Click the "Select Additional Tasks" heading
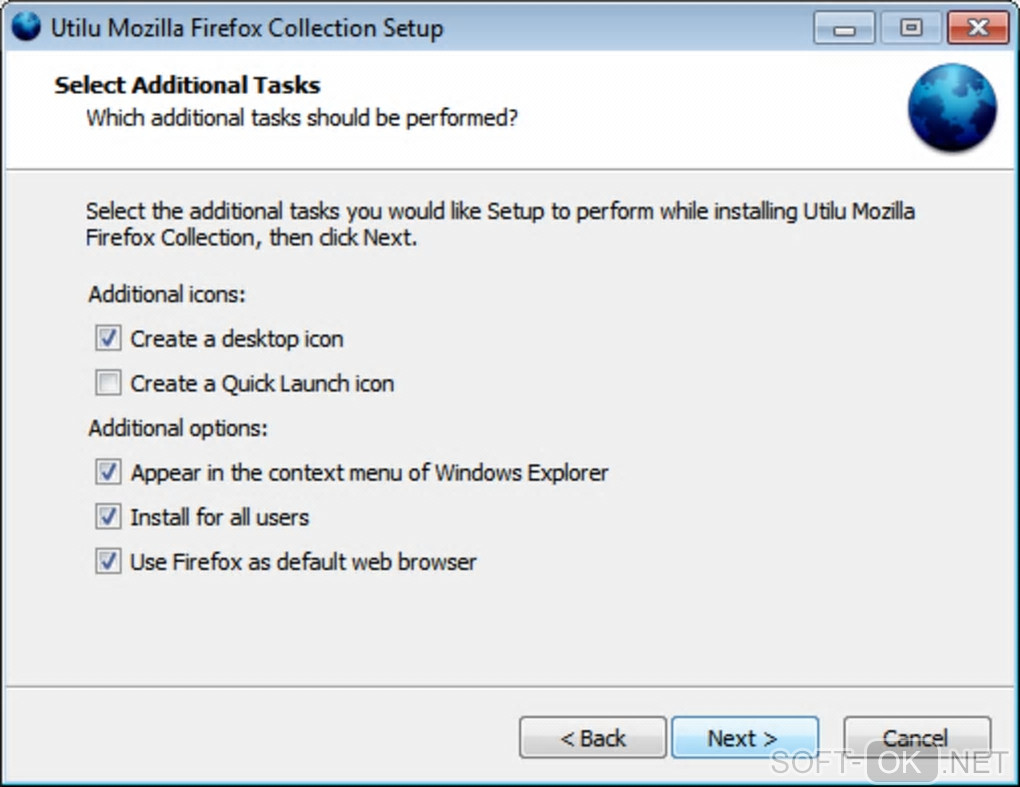The height and width of the screenshot is (787, 1020). click(x=187, y=85)
